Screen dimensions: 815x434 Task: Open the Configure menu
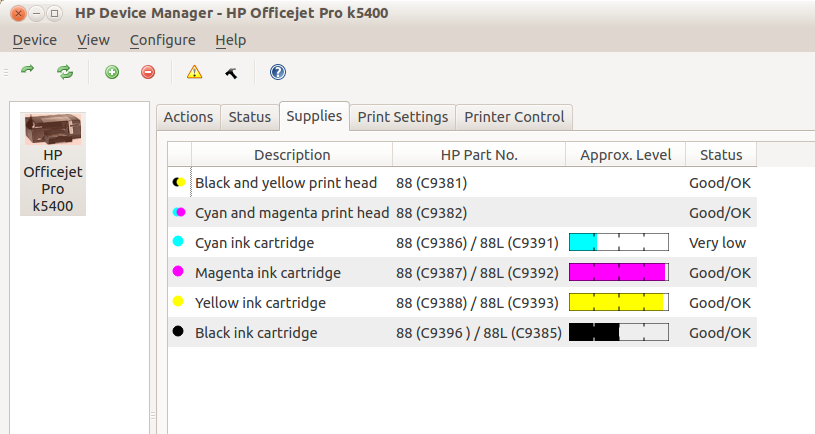(163, 40)
